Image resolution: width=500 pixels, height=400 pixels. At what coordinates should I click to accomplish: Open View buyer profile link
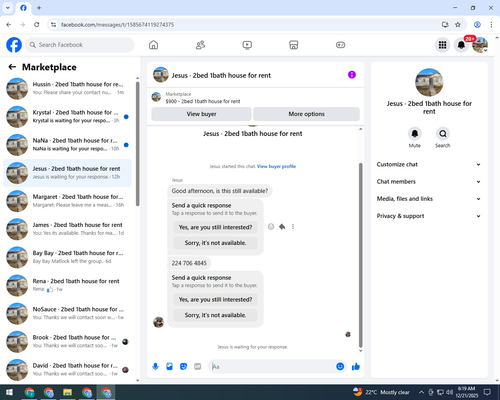click(x=276, y=166)
